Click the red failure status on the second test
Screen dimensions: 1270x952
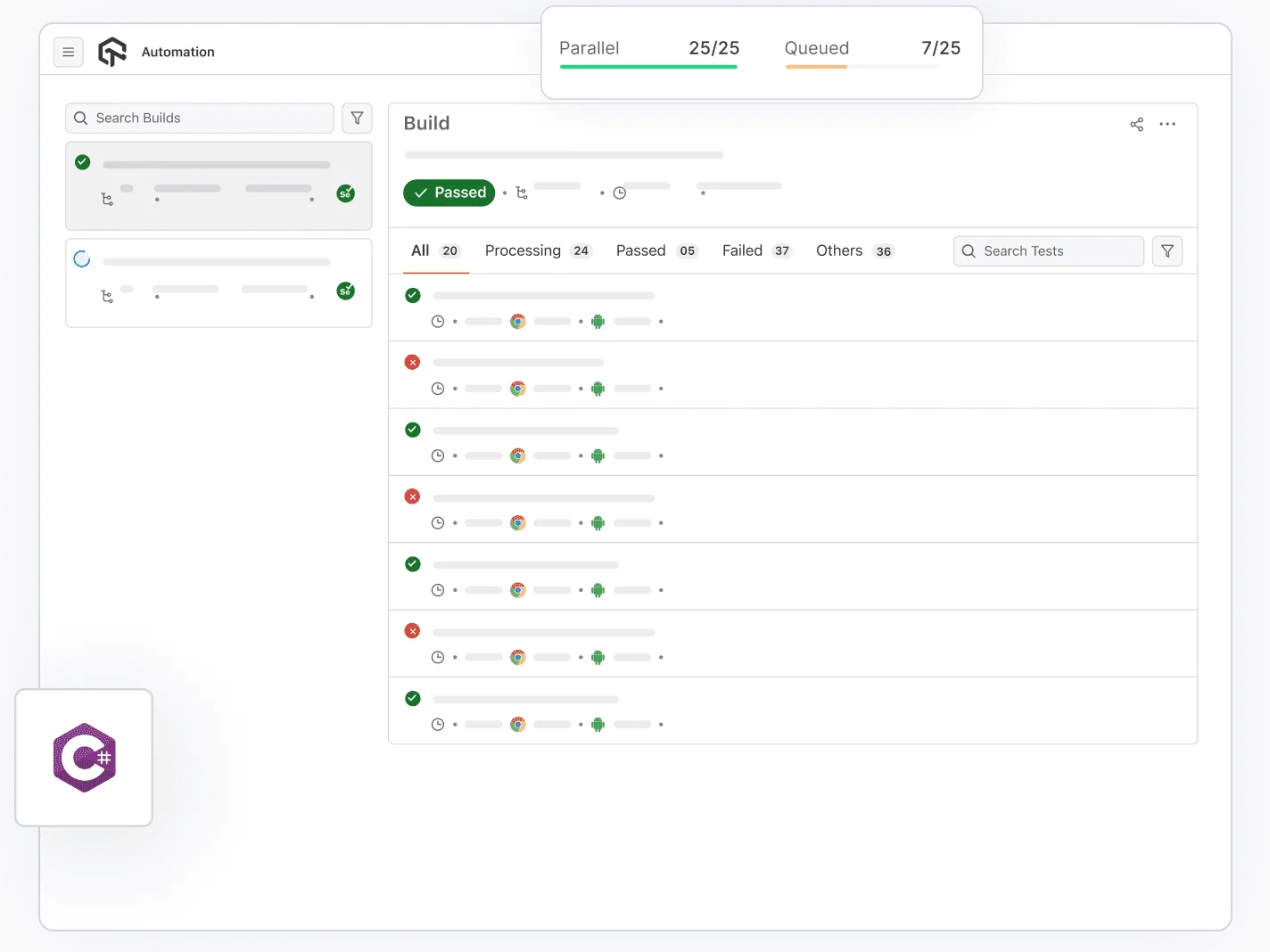pos(412,362)
